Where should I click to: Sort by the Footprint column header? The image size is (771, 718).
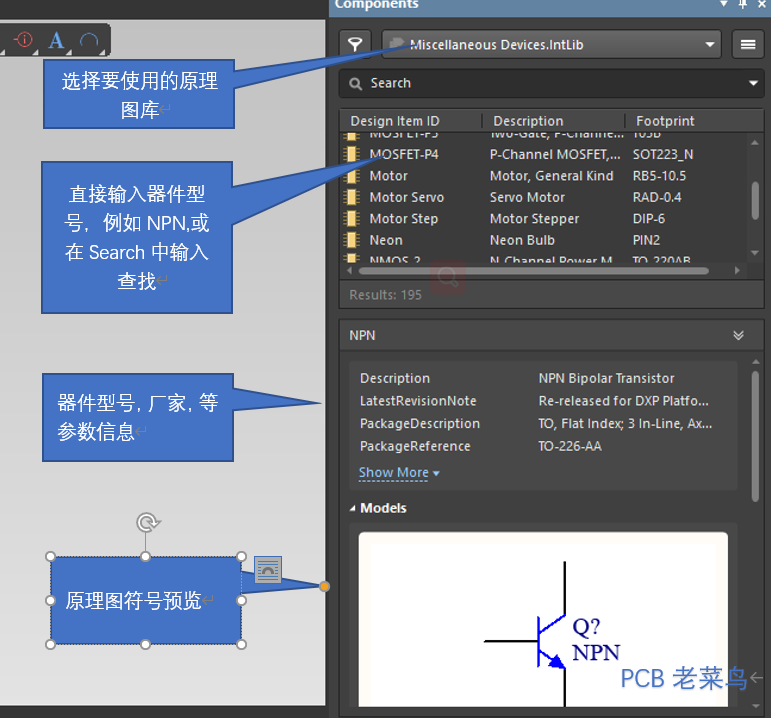[x=664, y=121]
